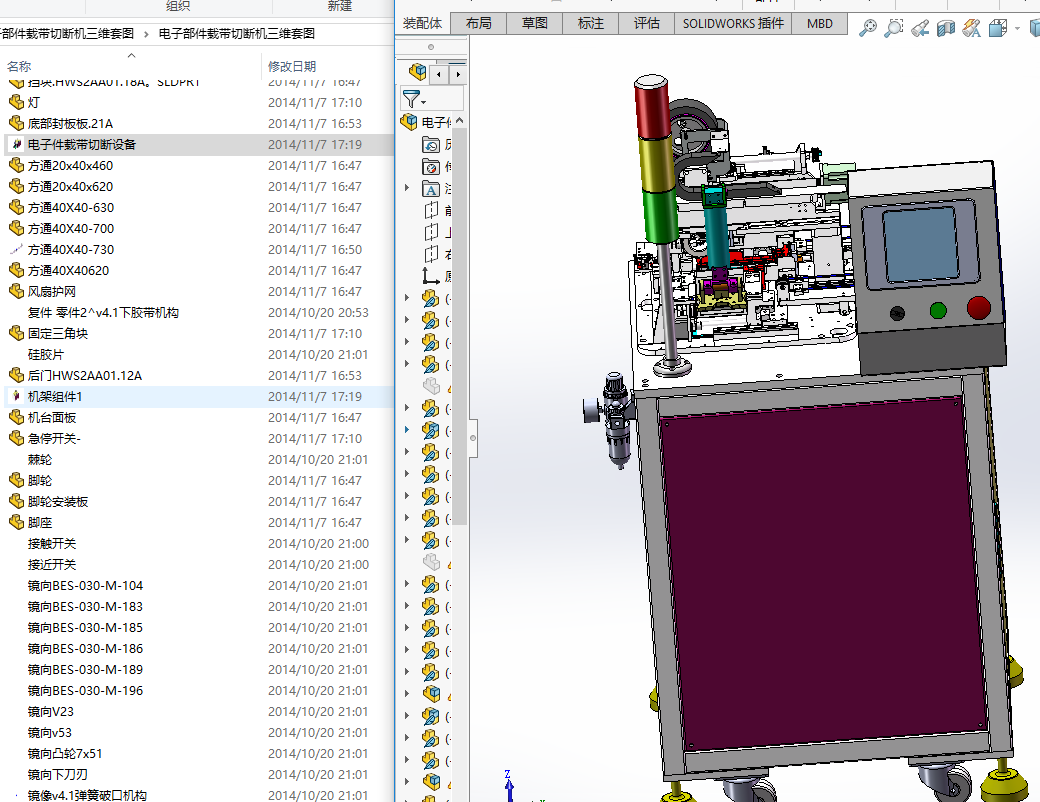Click the Previous View icon

pyautogui.click(x=920, y=29)
